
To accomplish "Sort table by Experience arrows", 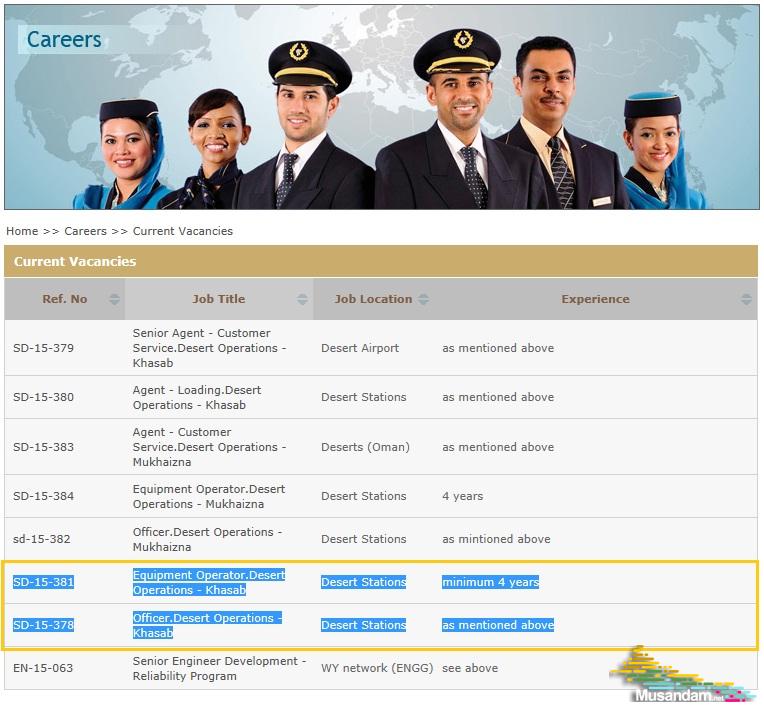I will pyautogui.click(x=746, y=300).
